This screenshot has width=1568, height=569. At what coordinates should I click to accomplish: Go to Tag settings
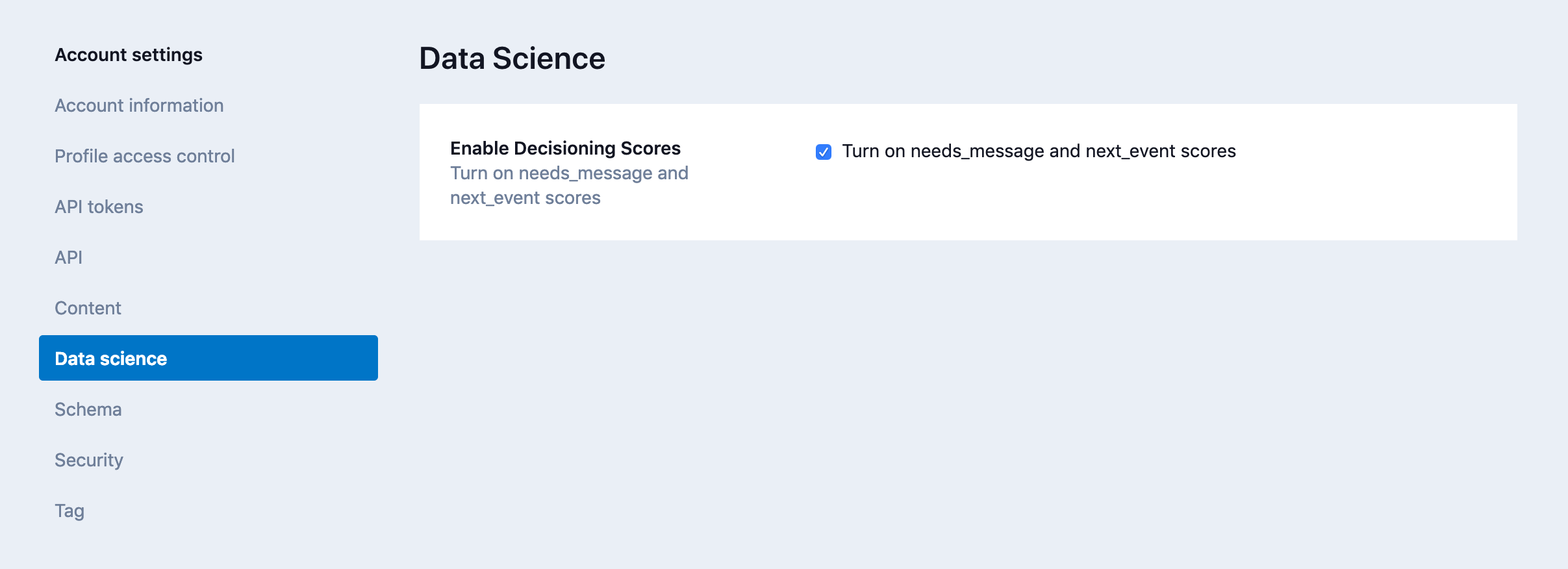pyautogui.click(x=70, y=511)
